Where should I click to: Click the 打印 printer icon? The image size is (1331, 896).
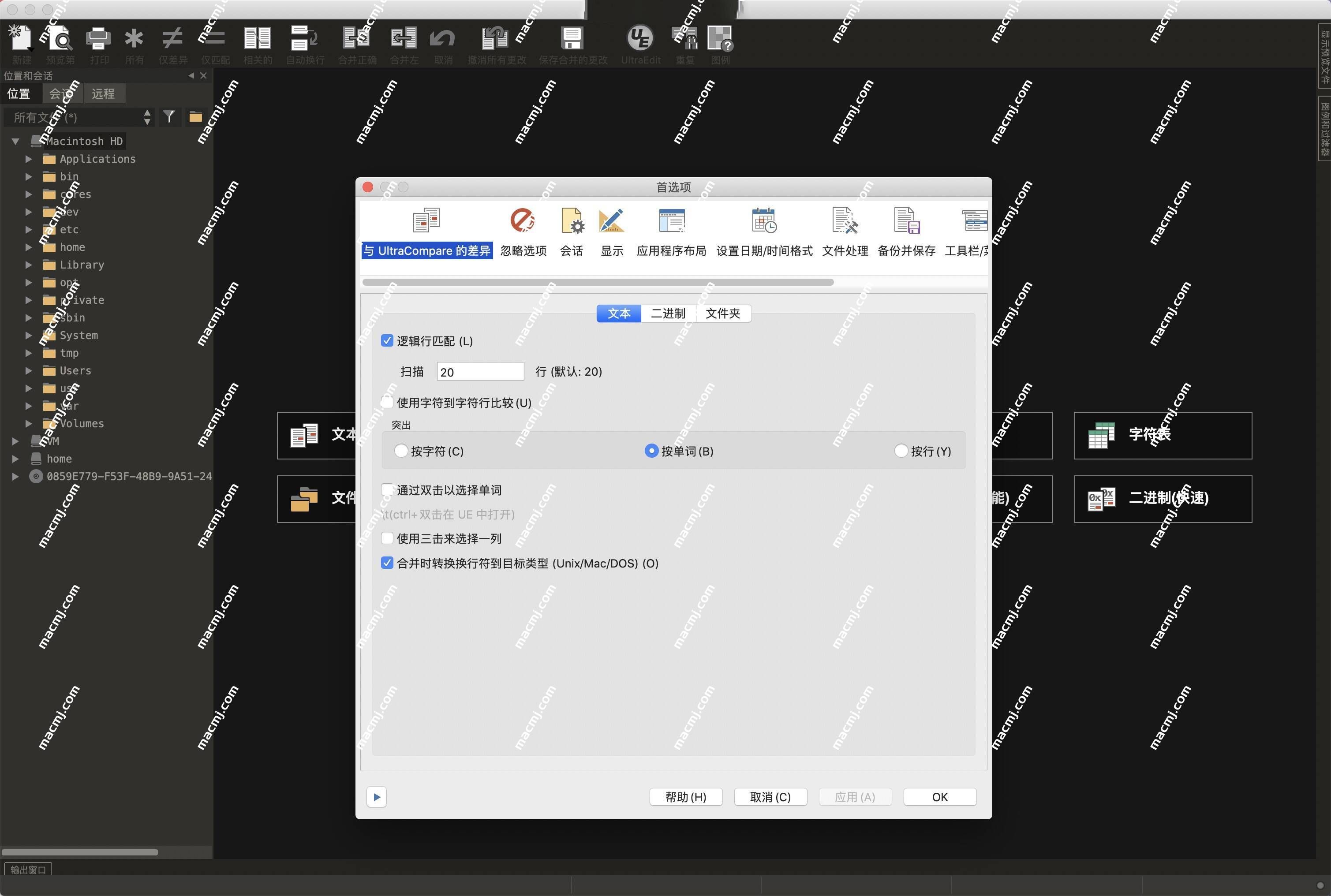tap(98, 38)
